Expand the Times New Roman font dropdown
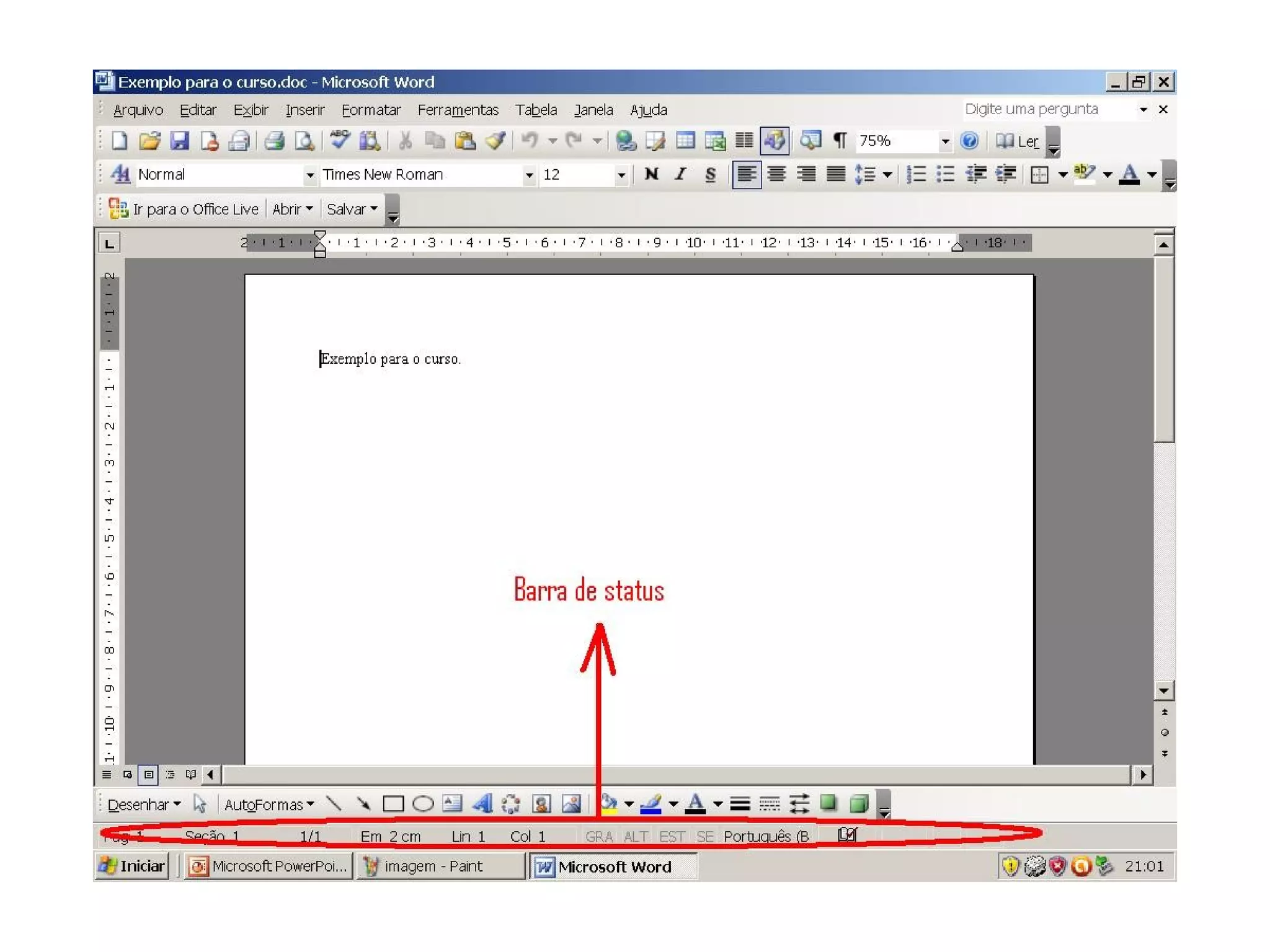This screenshot has height=952, width=1270. coord(528,175)
